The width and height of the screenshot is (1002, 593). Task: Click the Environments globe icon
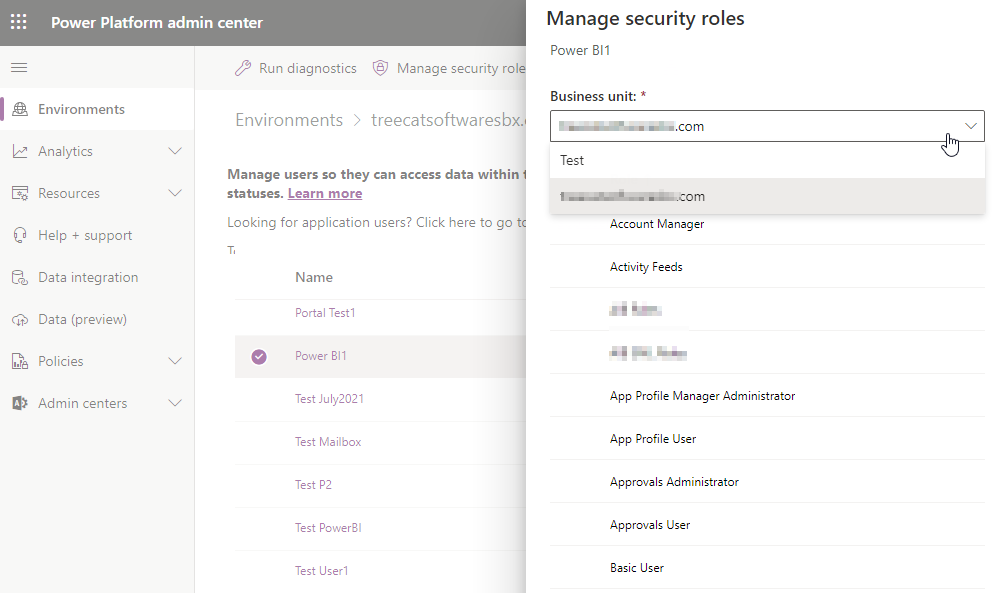point(20,109)
